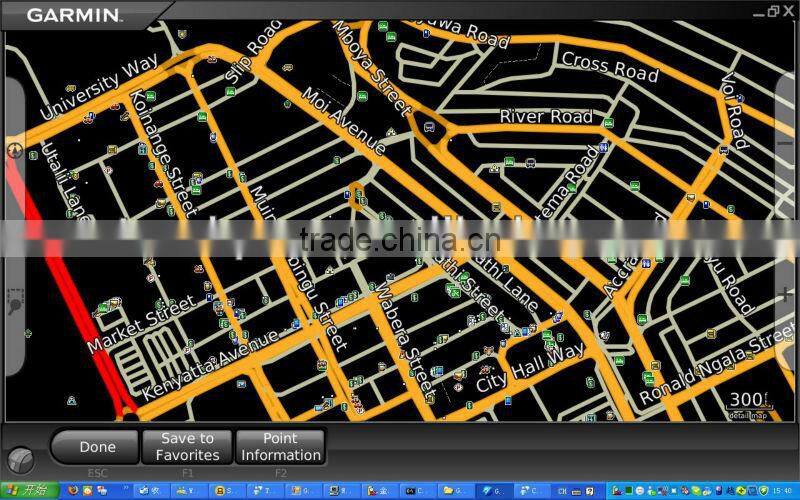Click the City Hall Way label

[x=530, y=367]
